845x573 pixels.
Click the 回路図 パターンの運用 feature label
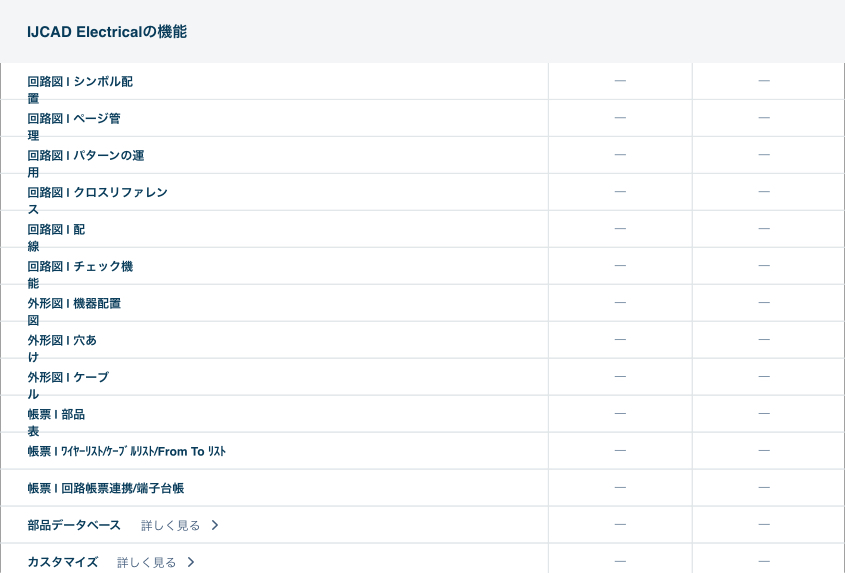[x=86, y=156]
